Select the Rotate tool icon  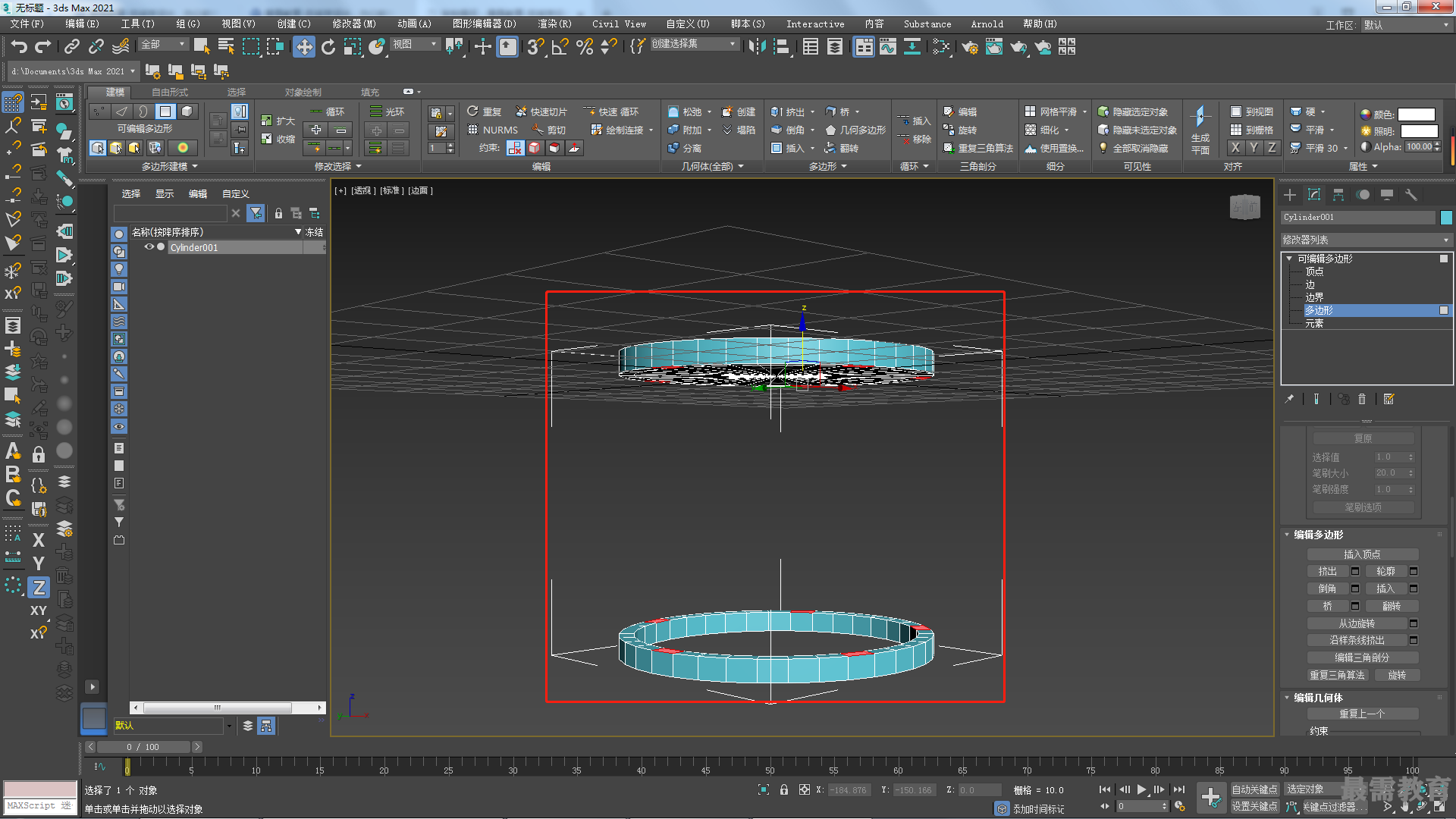point(328,47)
